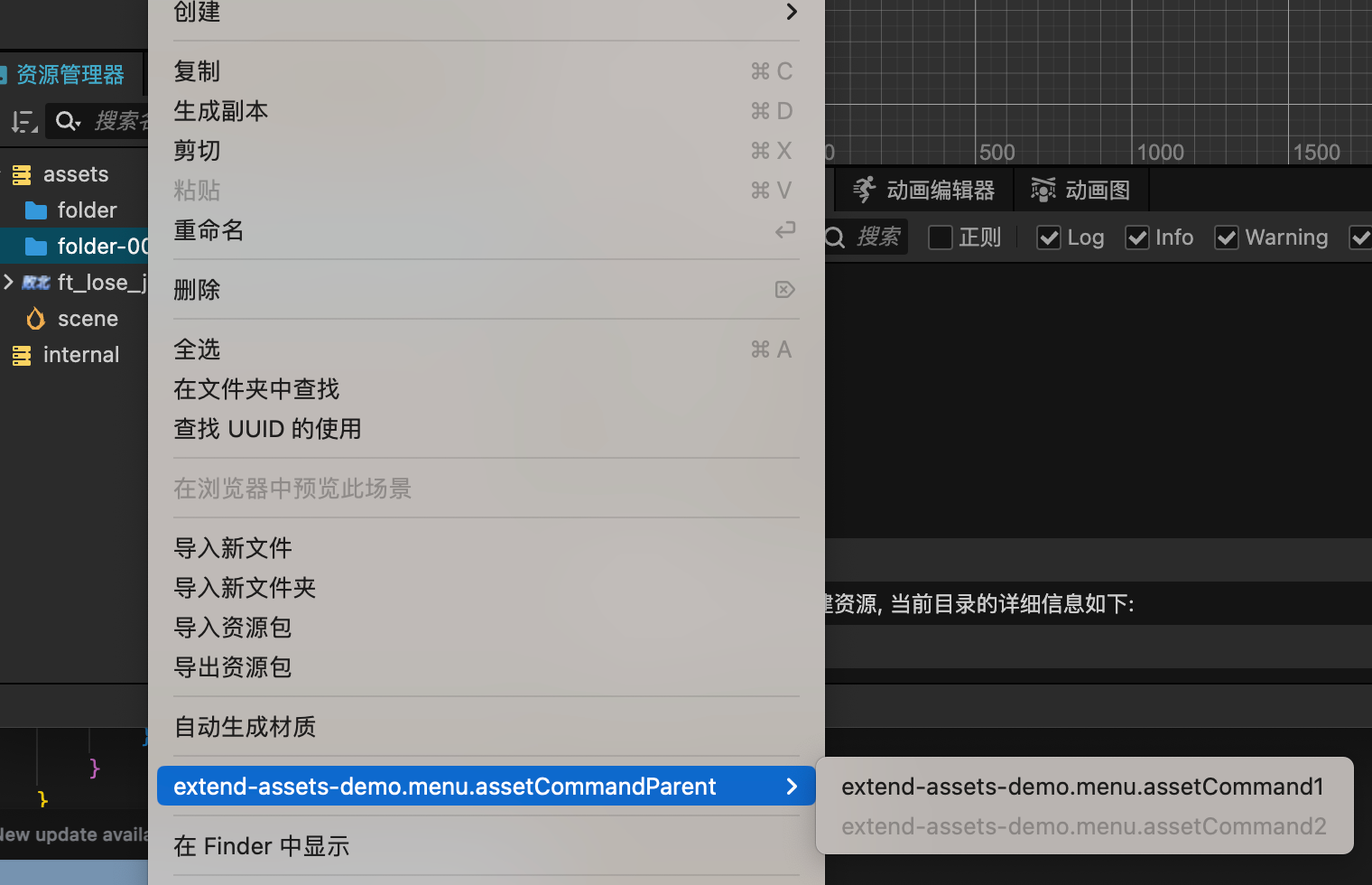Toggle the Warning filter checkbox

[x=1227, y=238]
